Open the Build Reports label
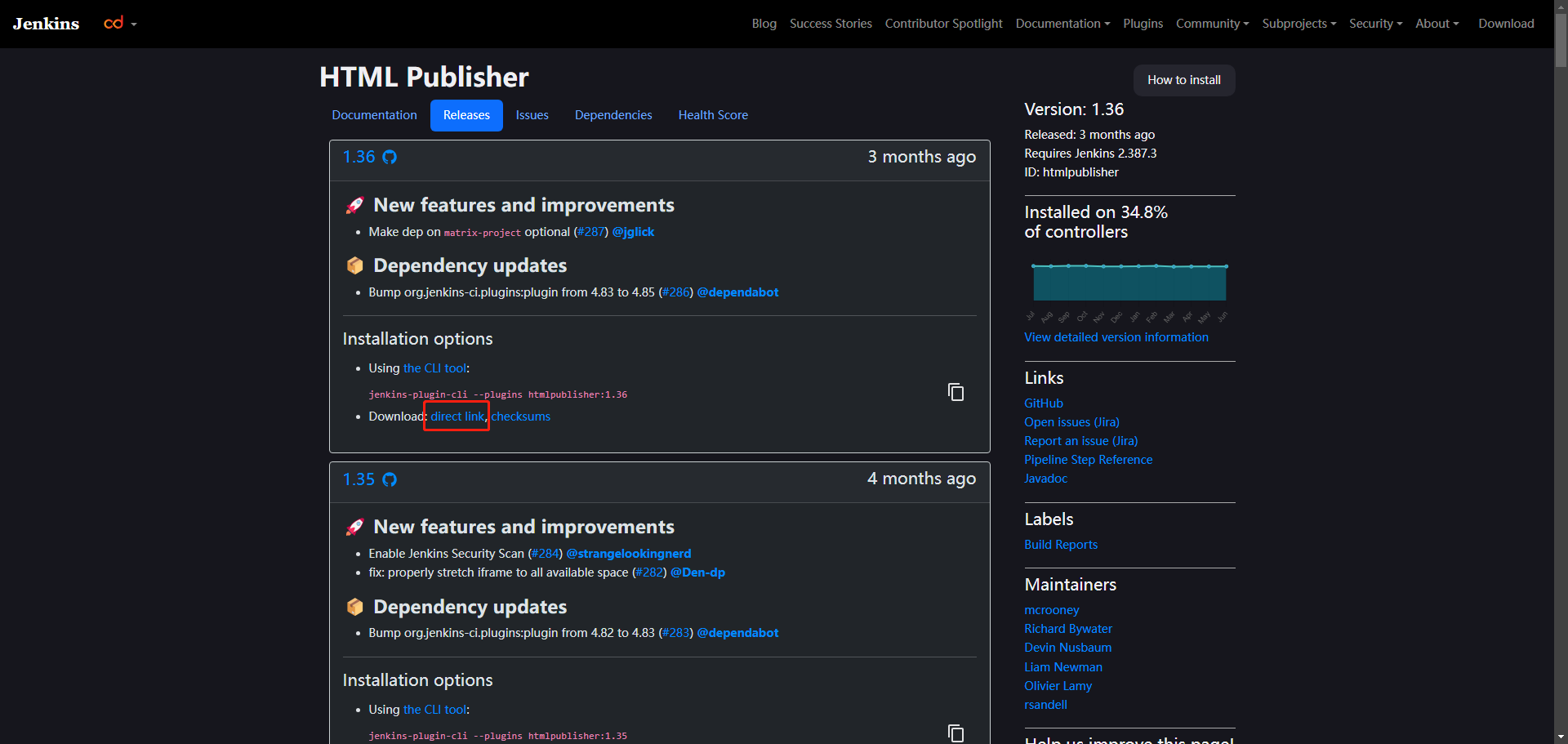This screenshot has width=1568, height=744. coord(1061,545)
